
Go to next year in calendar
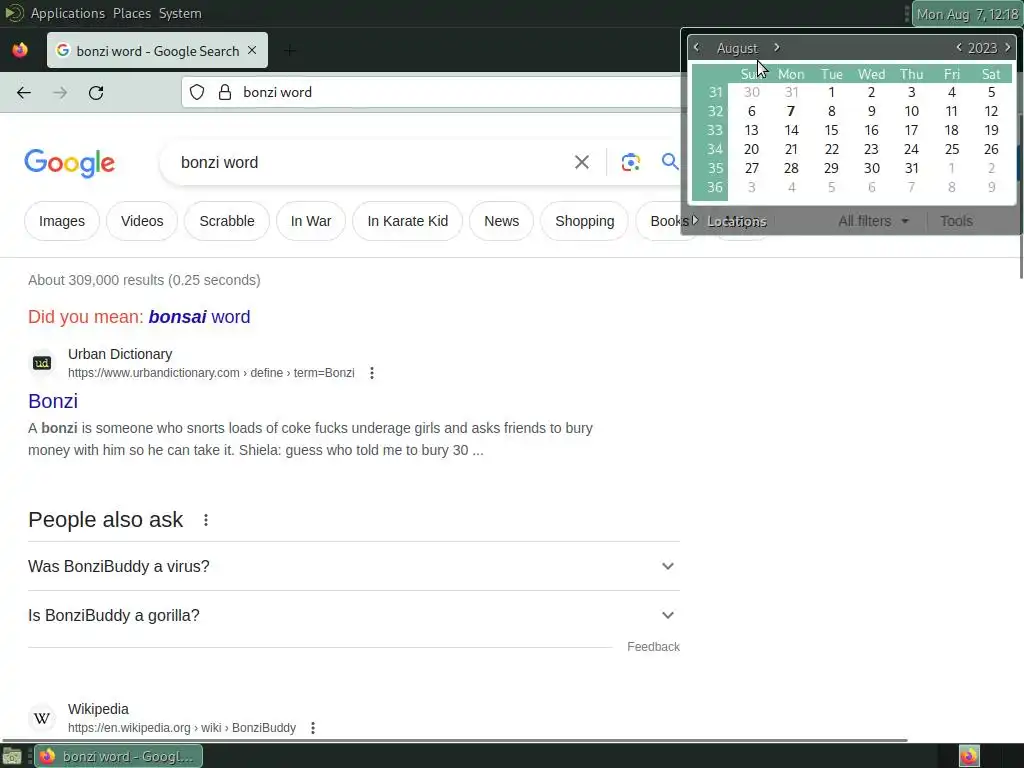coord(1008,48)
